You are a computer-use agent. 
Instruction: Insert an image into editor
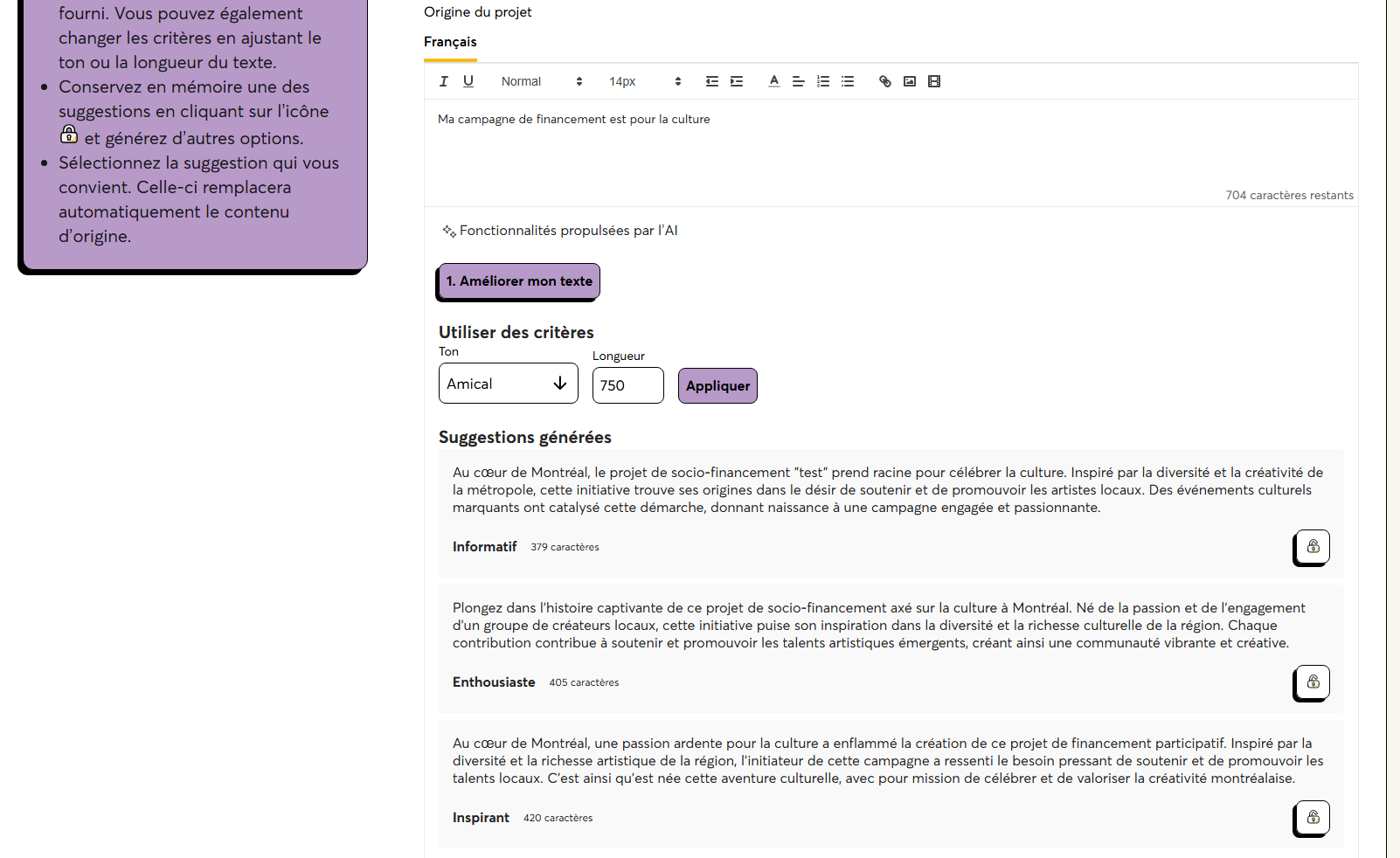tap(910, 81)
